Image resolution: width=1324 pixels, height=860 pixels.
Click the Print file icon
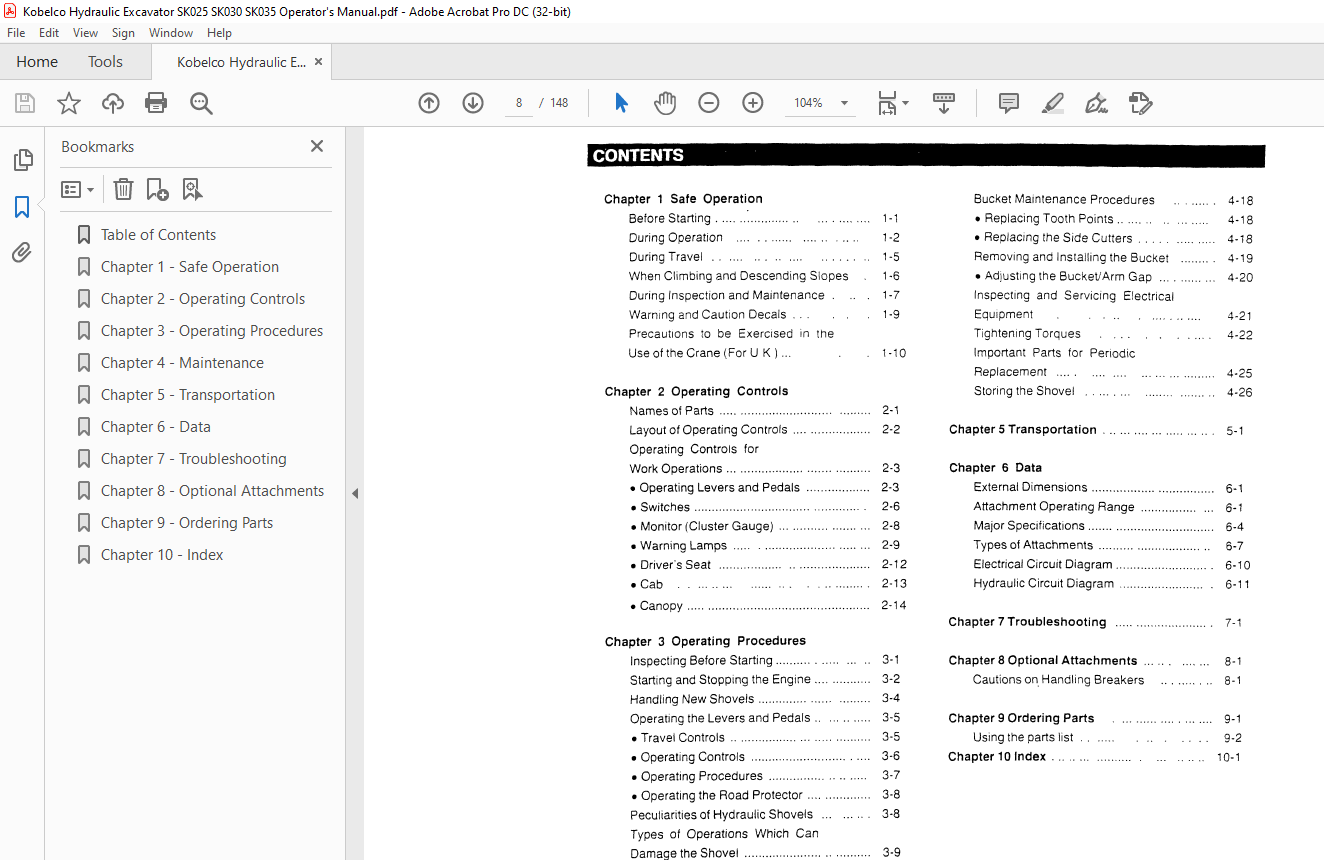click(156, 103)
